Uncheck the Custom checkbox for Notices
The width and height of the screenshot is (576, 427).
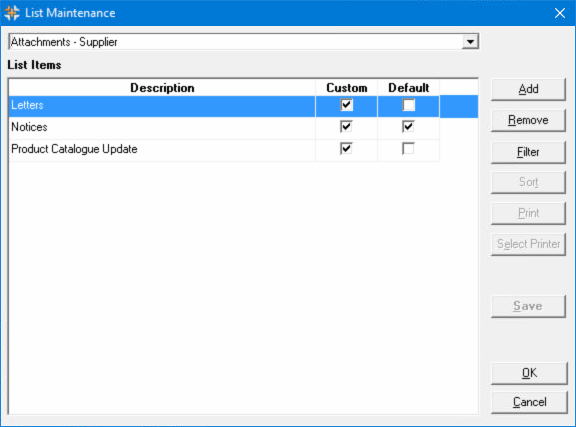346,127
